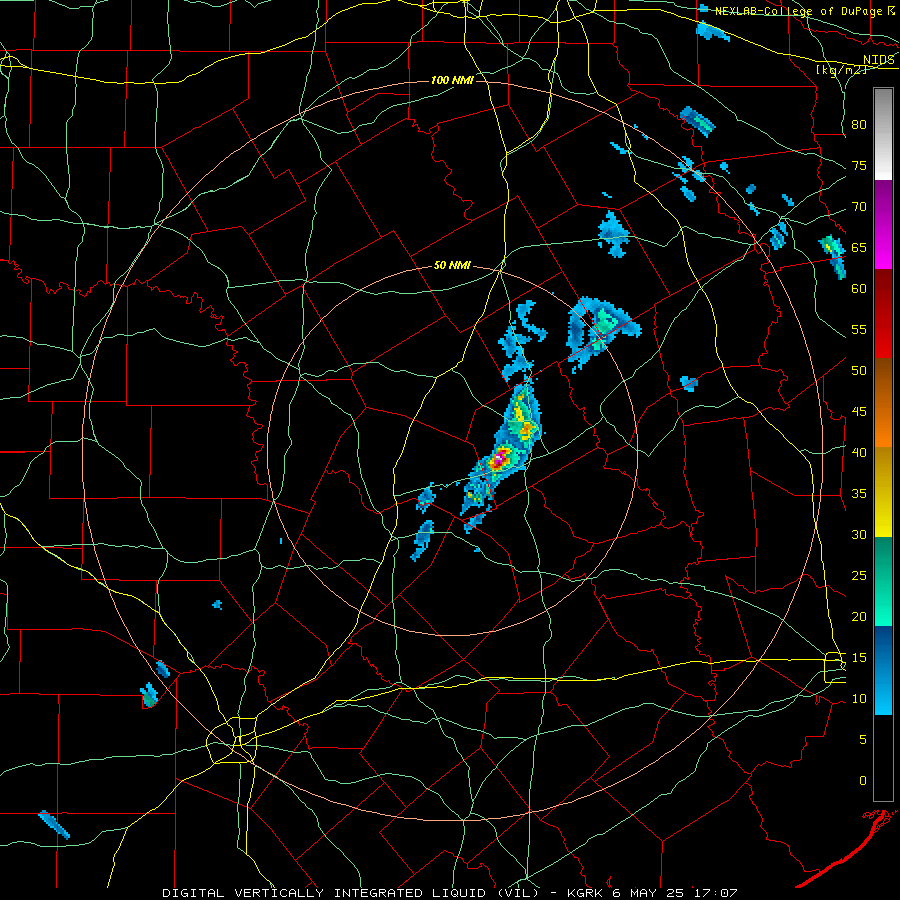Viewport: 900px width, 900px height.
Task: Pick the orange-brown band of the color bar
Action: [x=883, y=403]
